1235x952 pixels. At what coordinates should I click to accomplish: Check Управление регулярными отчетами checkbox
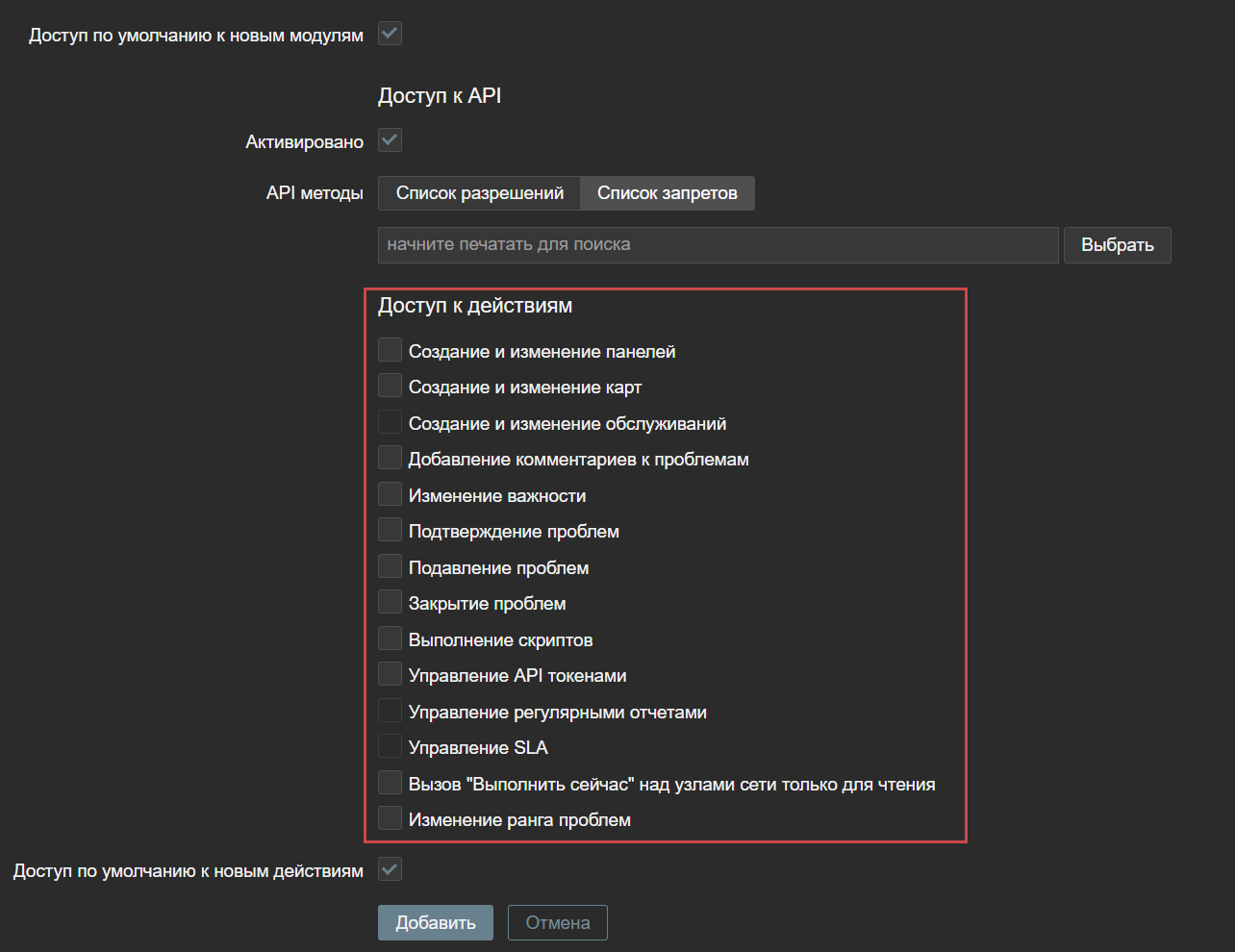point(390,710)
